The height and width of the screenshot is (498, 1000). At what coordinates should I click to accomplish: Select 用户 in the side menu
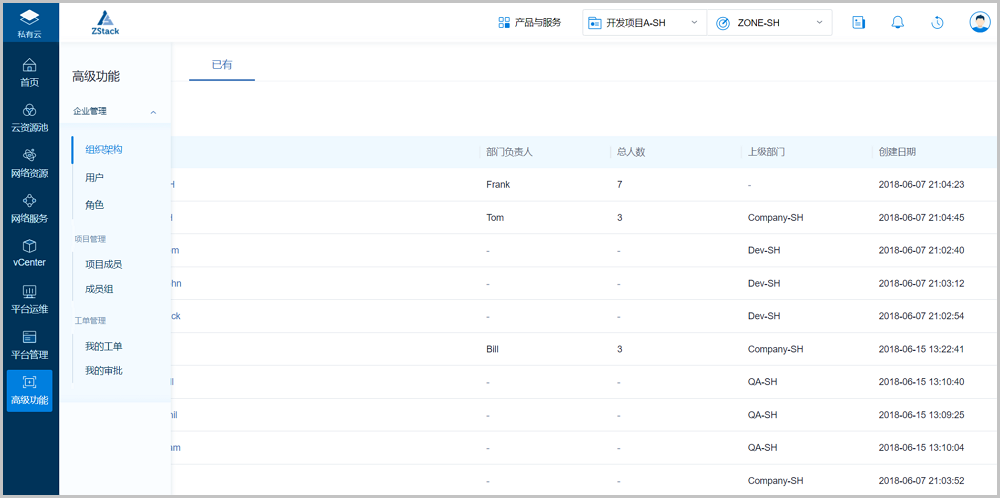point(95,177)
